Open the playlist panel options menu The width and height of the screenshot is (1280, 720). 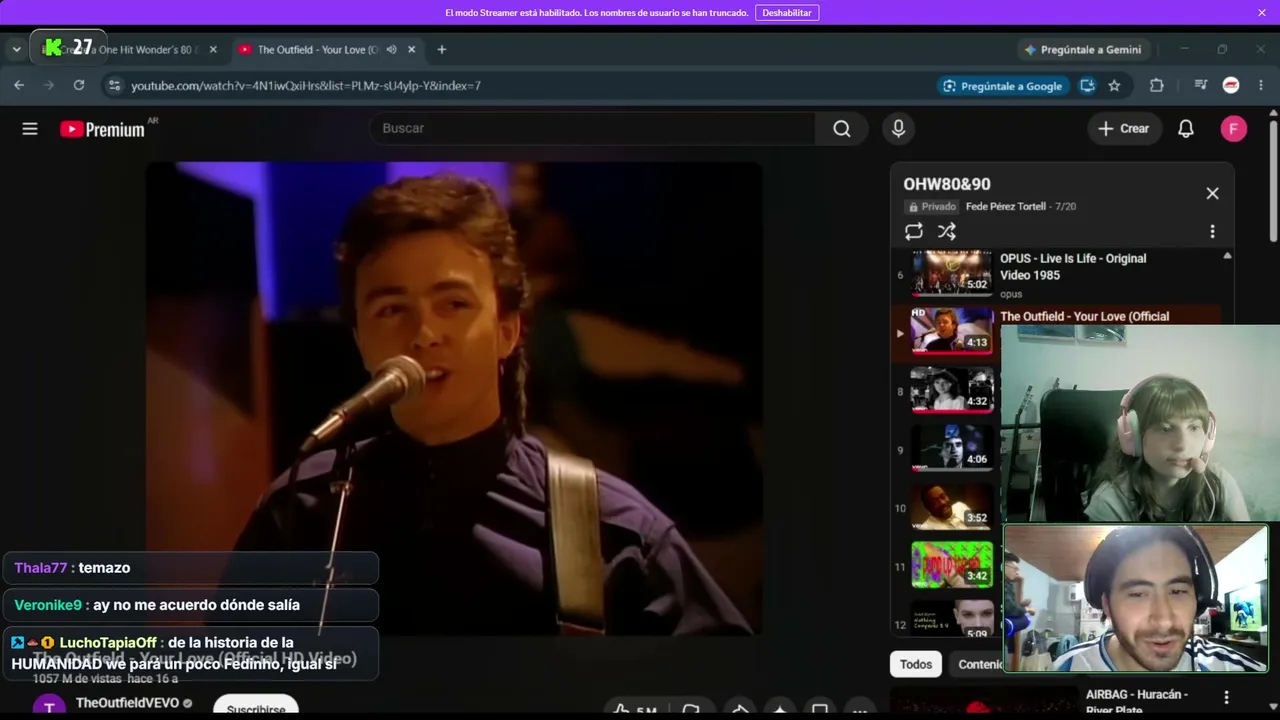click(x=1212, y=232)
